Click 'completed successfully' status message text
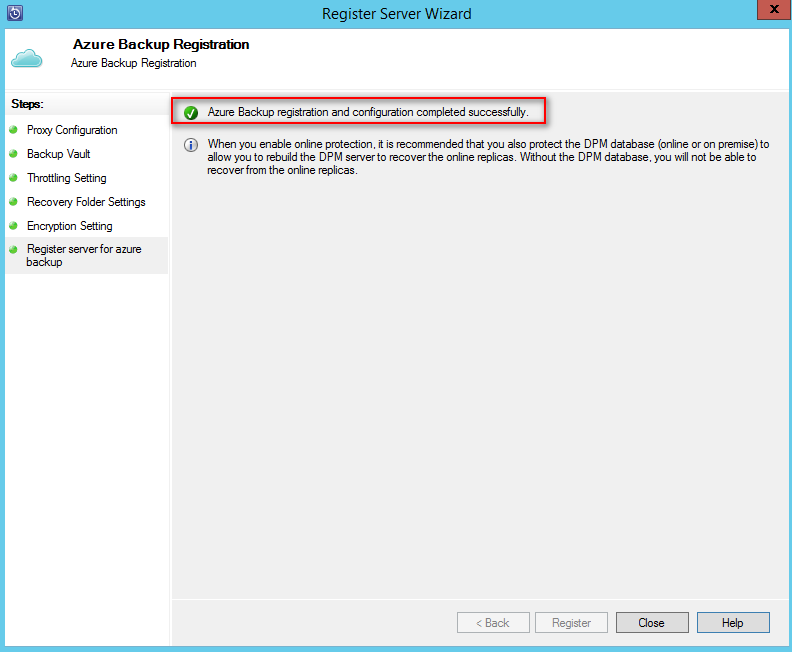The image size is (792, 652). (368, 112)
